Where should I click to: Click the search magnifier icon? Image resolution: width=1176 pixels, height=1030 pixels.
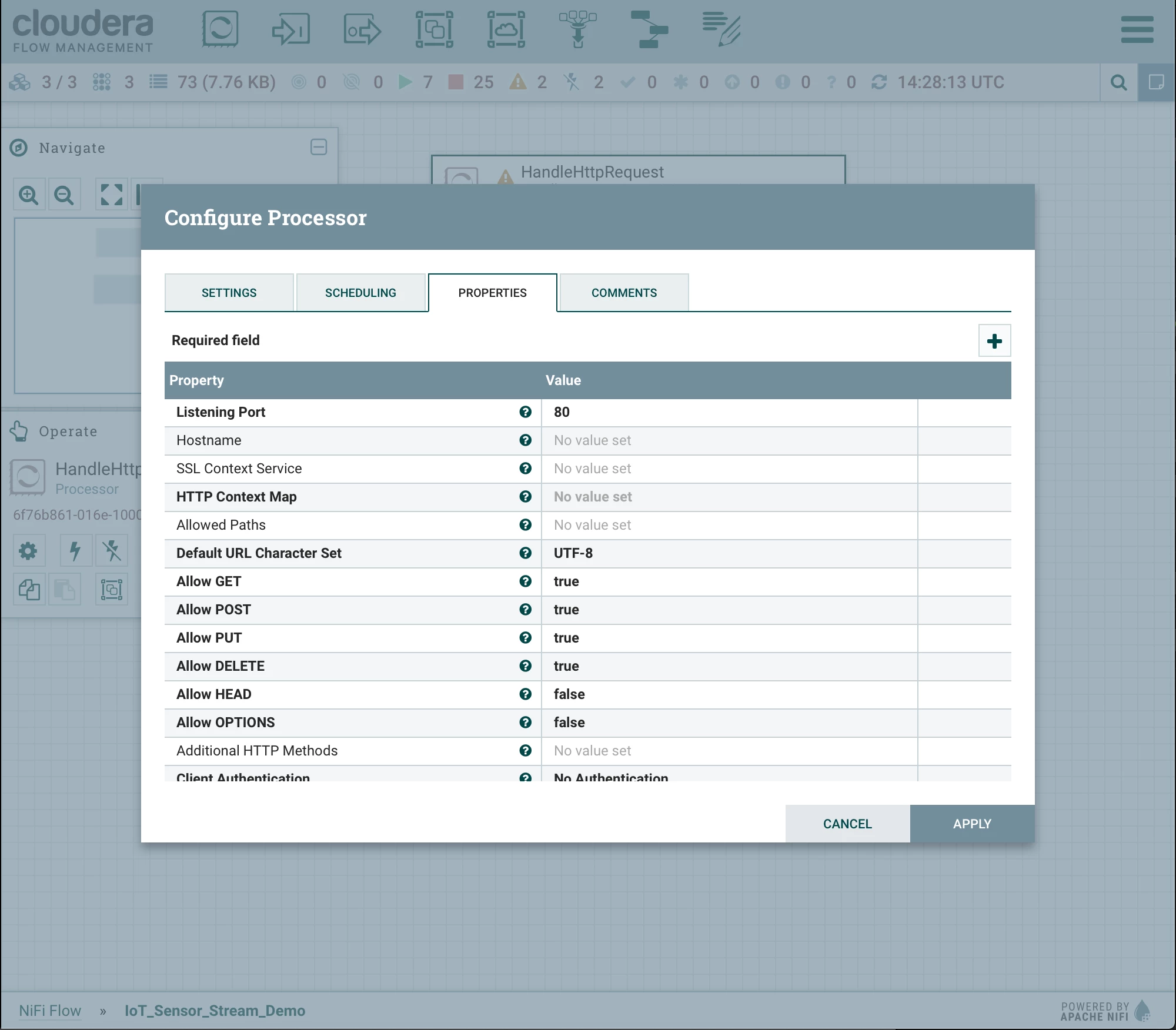[1119, 82]
